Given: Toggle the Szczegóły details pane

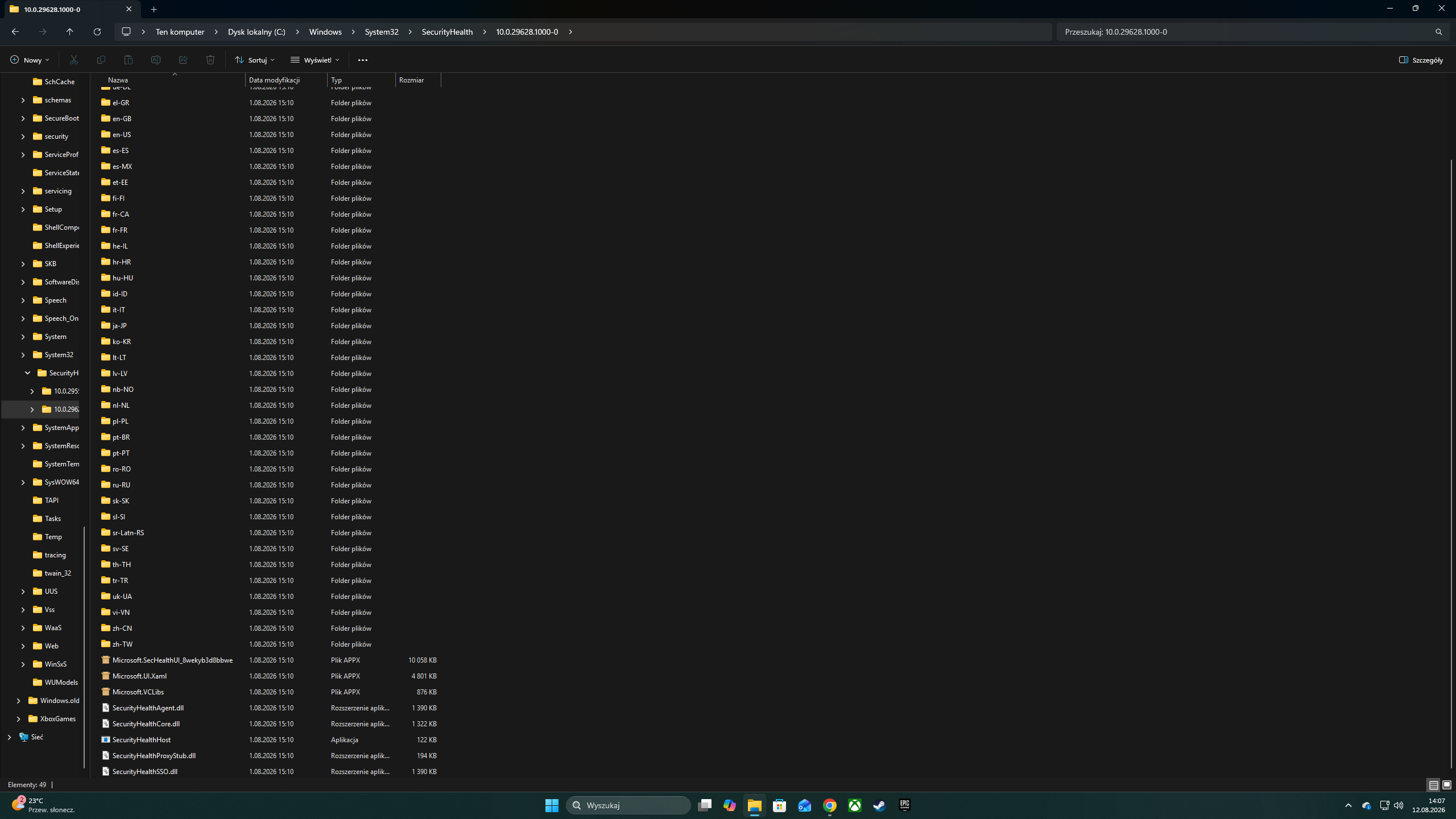Looking at the screenshot, I should coord(1421,60).
